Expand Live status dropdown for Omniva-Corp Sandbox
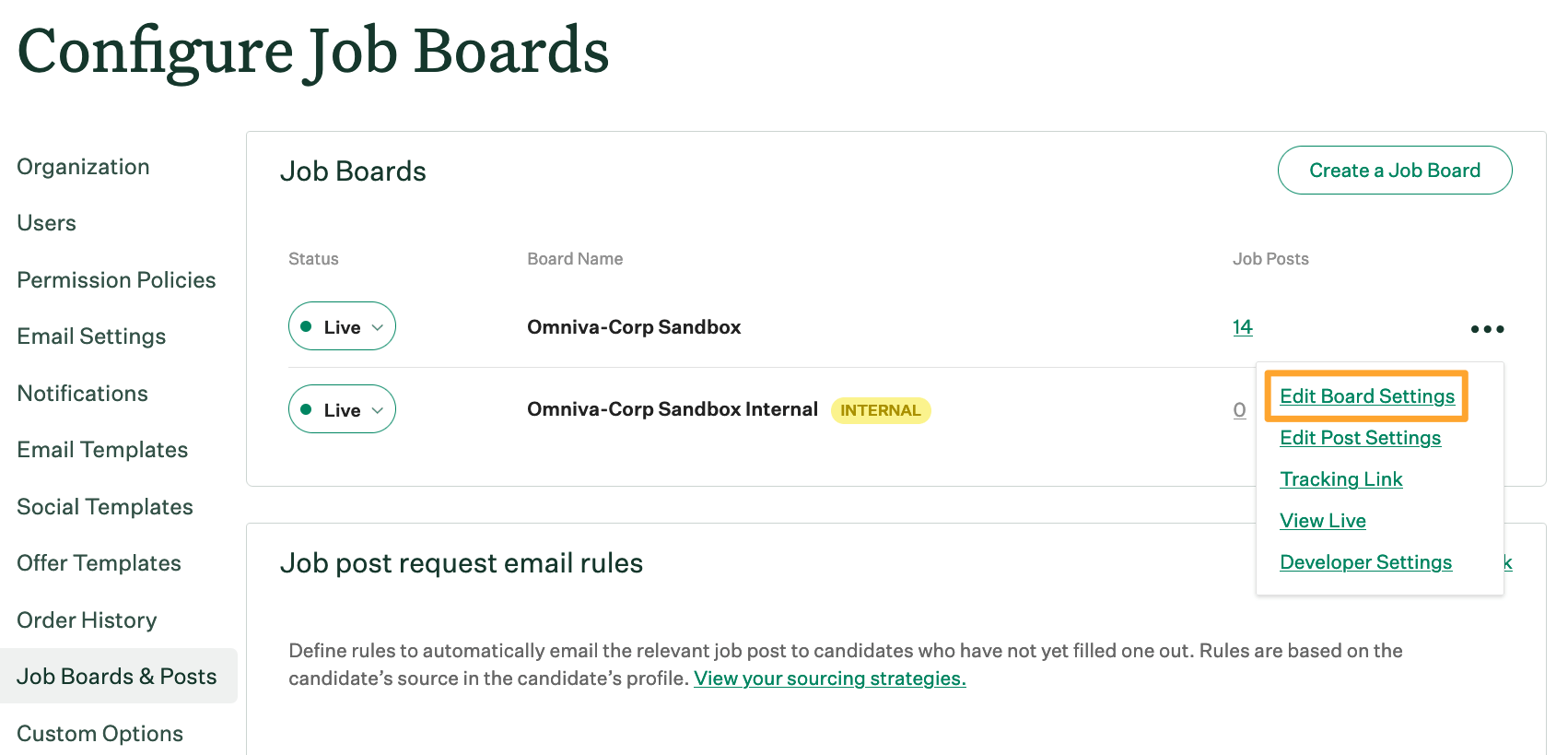 (x=342, y=327)
